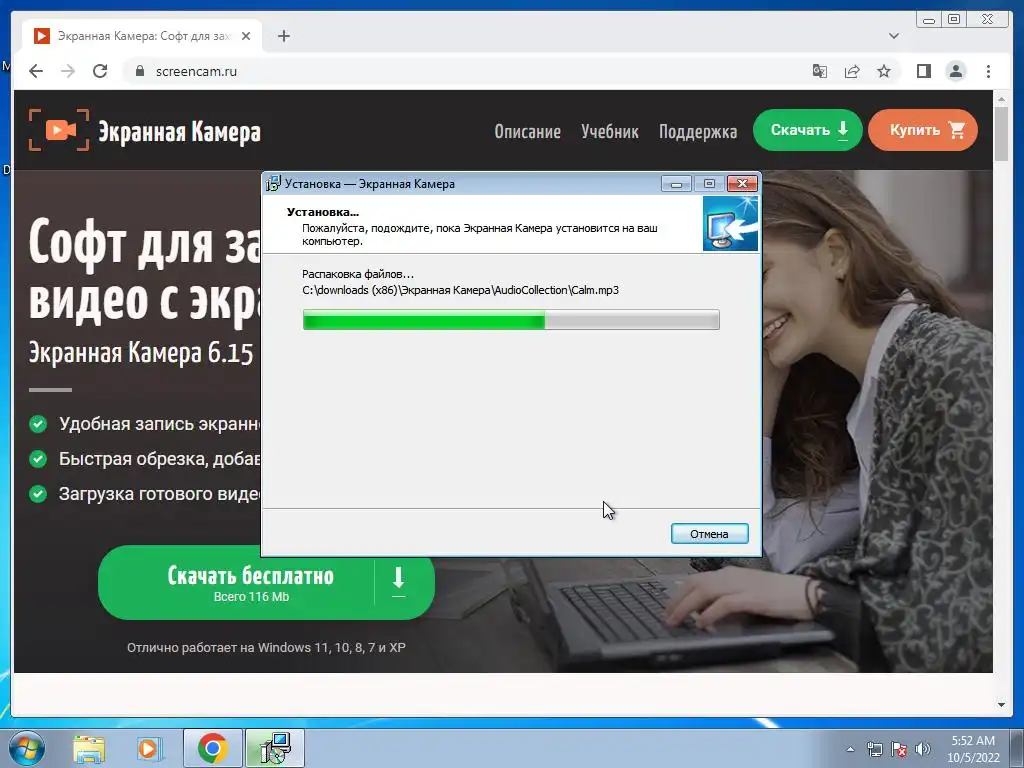Click the 'Распаковка файлов…' status text
1024x768 pixels.
click(358, 274)
